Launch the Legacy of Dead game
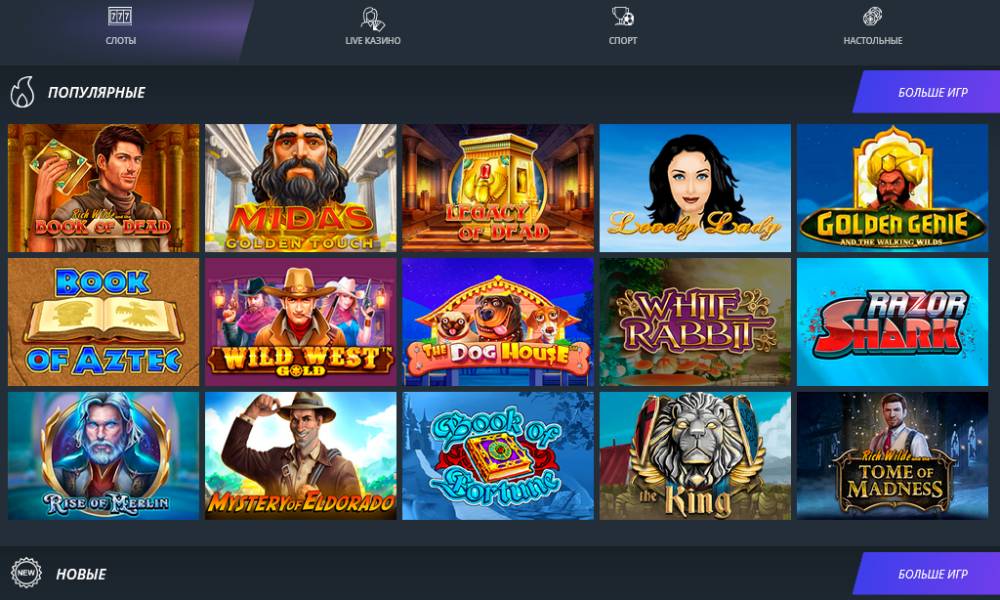This screenshot has width=1000, height=600. point(497,188)
